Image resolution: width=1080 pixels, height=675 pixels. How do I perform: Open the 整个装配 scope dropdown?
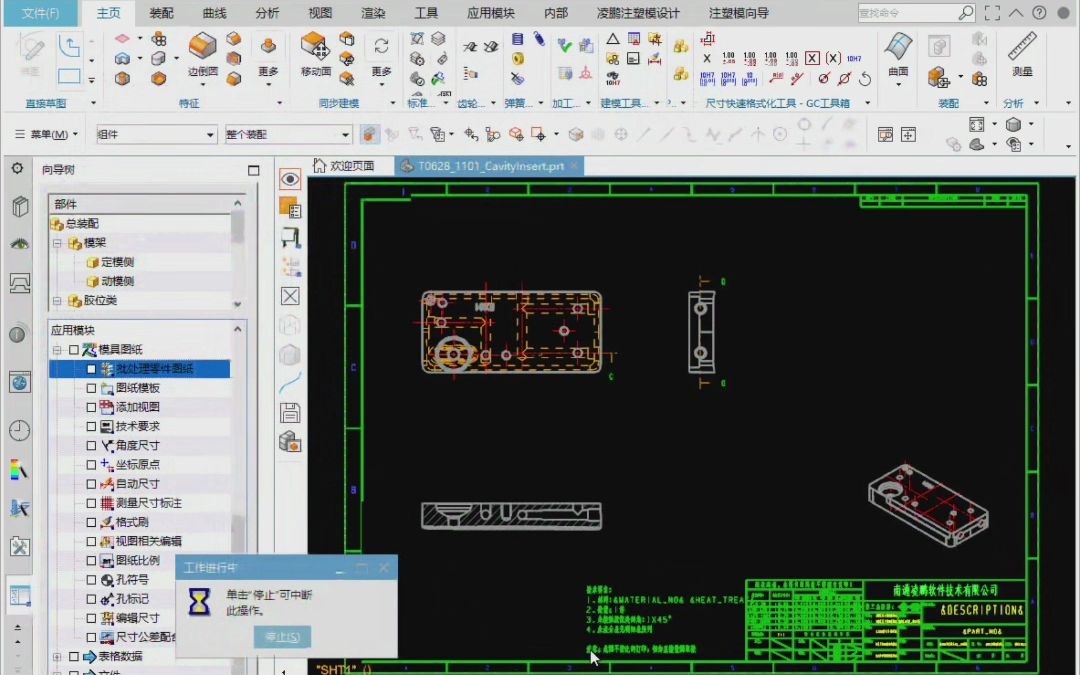(x=289, y=134)
